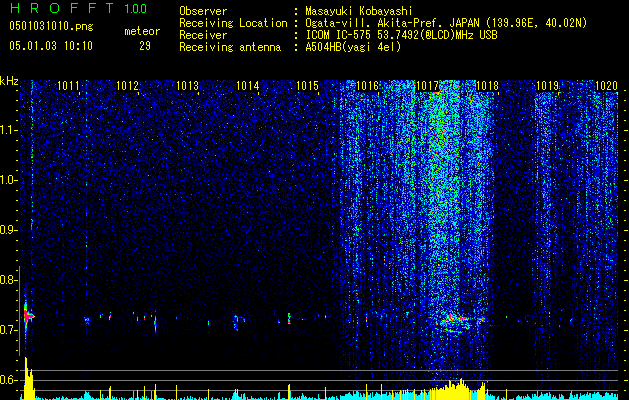Click the meteor count value 29

(145, 46)
